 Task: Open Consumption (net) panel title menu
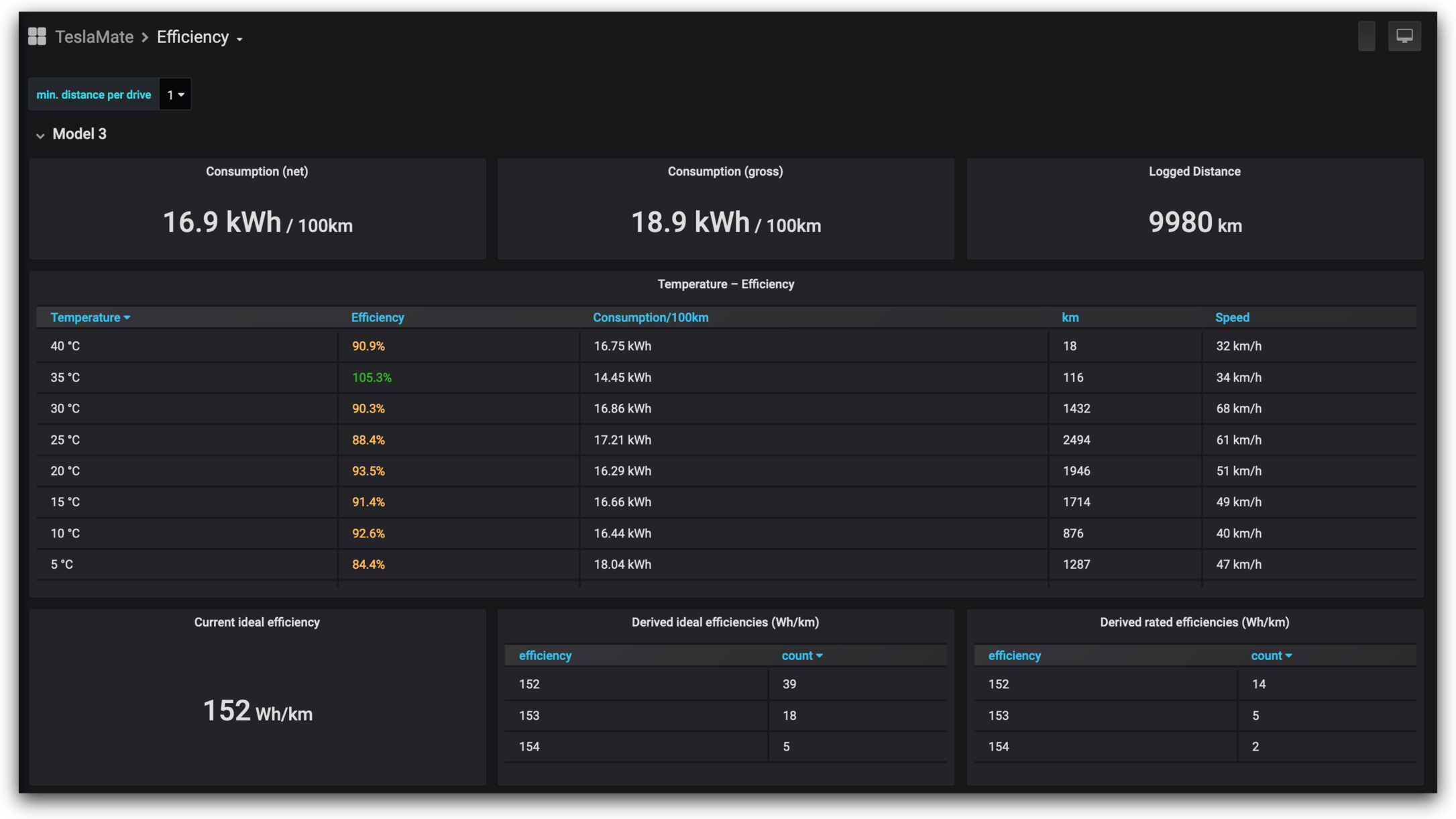point(257,172)
